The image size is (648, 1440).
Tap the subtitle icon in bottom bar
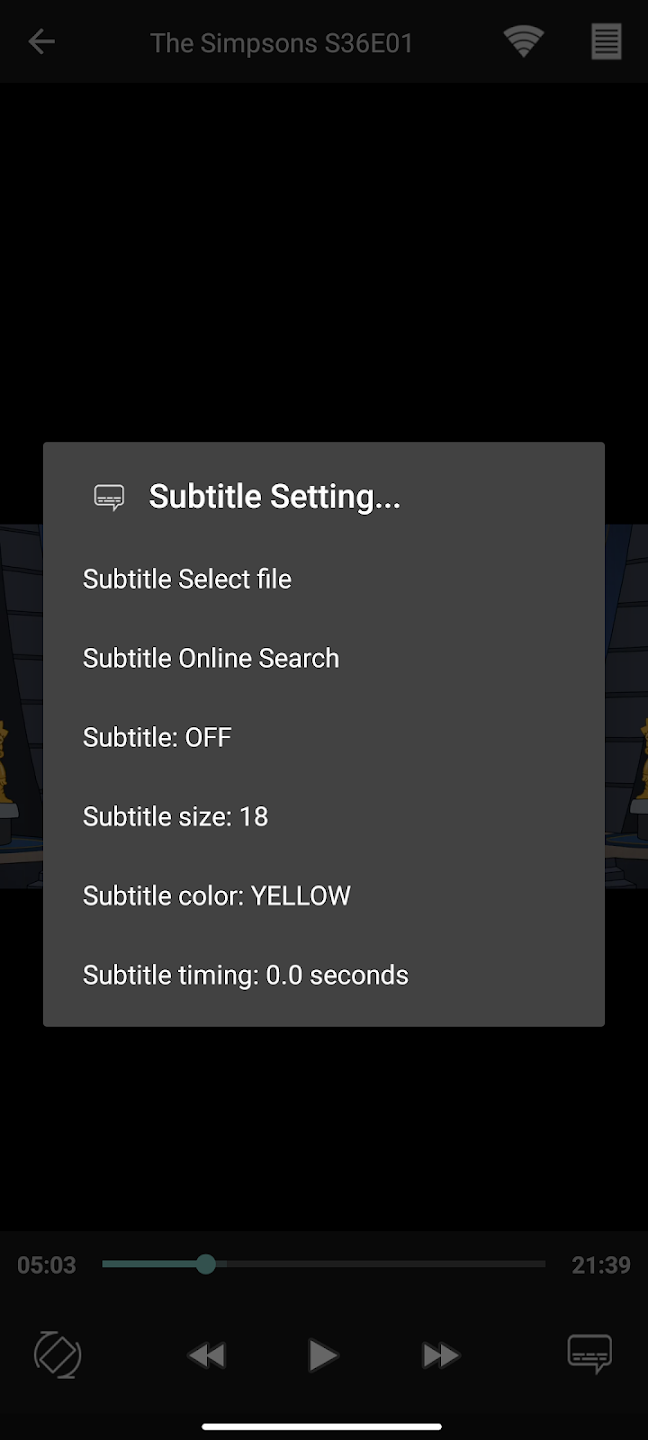coord(589,1354)
